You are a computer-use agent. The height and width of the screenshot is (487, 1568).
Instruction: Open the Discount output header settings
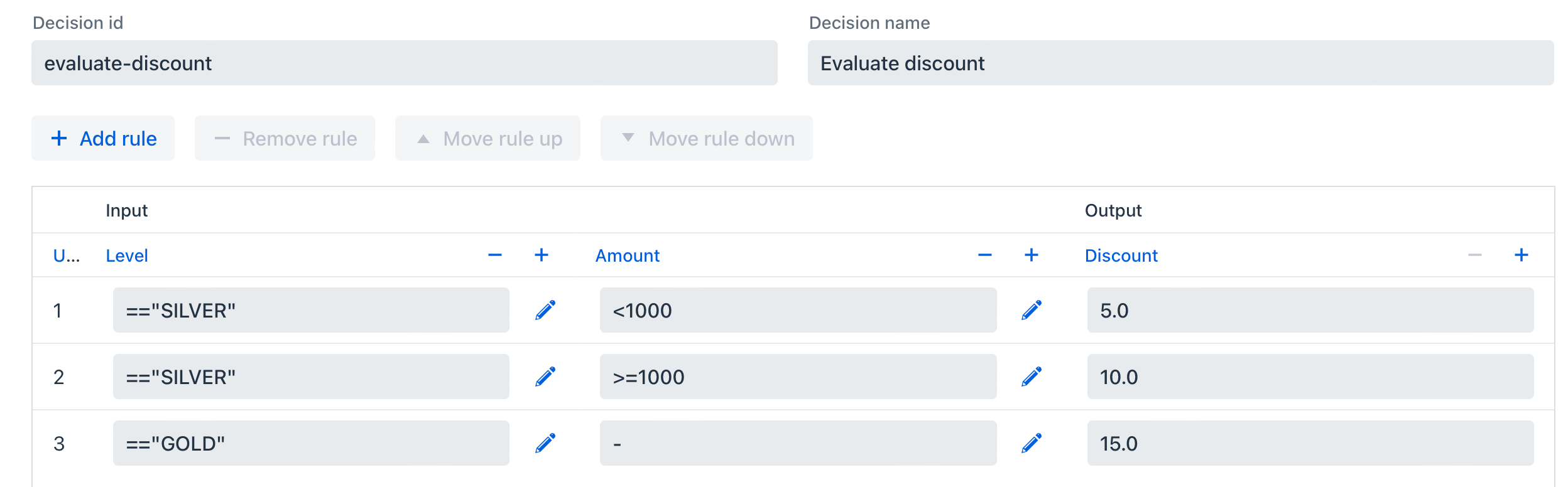point(1121,255)
